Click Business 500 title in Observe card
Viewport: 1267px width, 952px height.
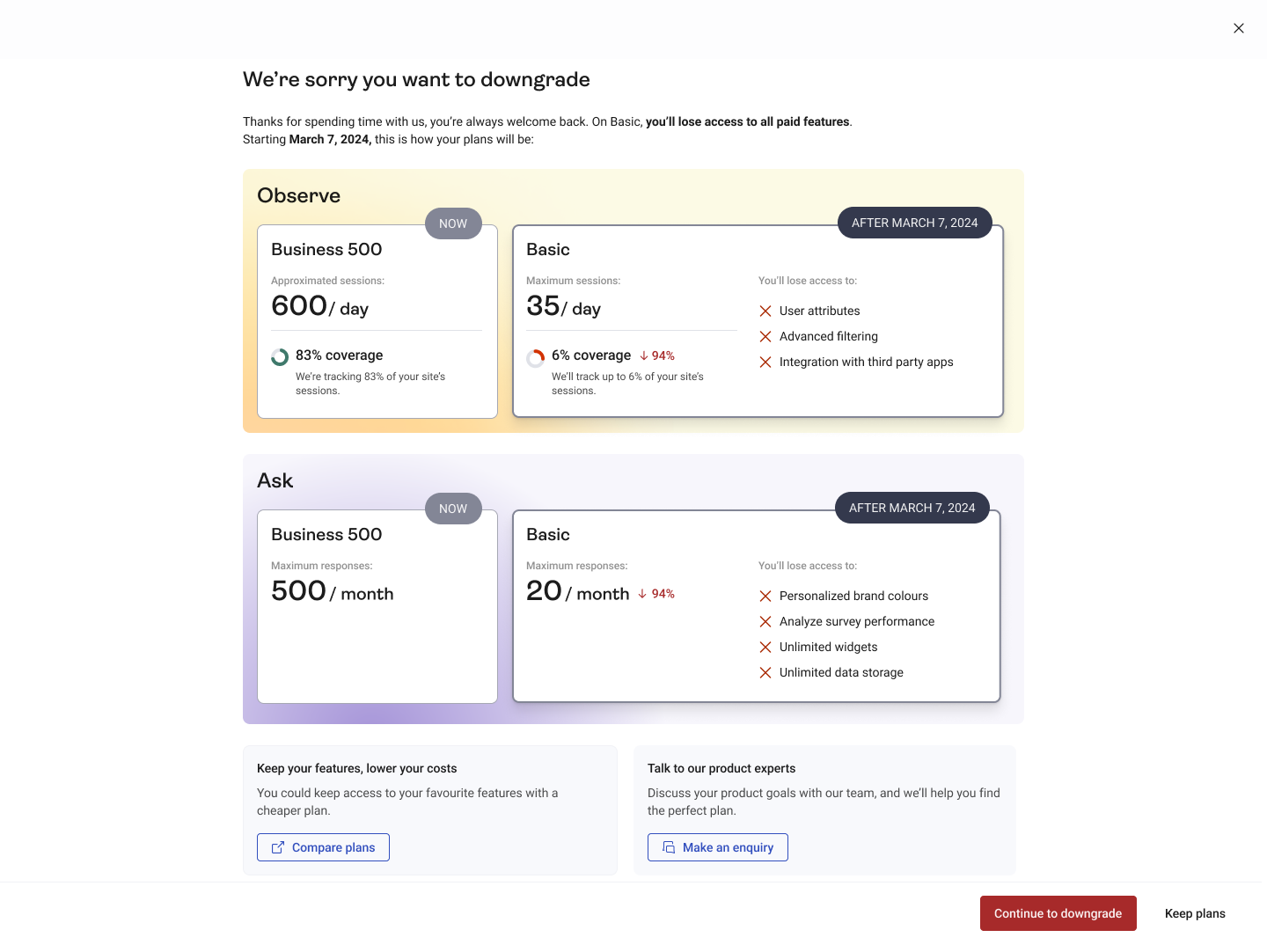coord(326,249)
